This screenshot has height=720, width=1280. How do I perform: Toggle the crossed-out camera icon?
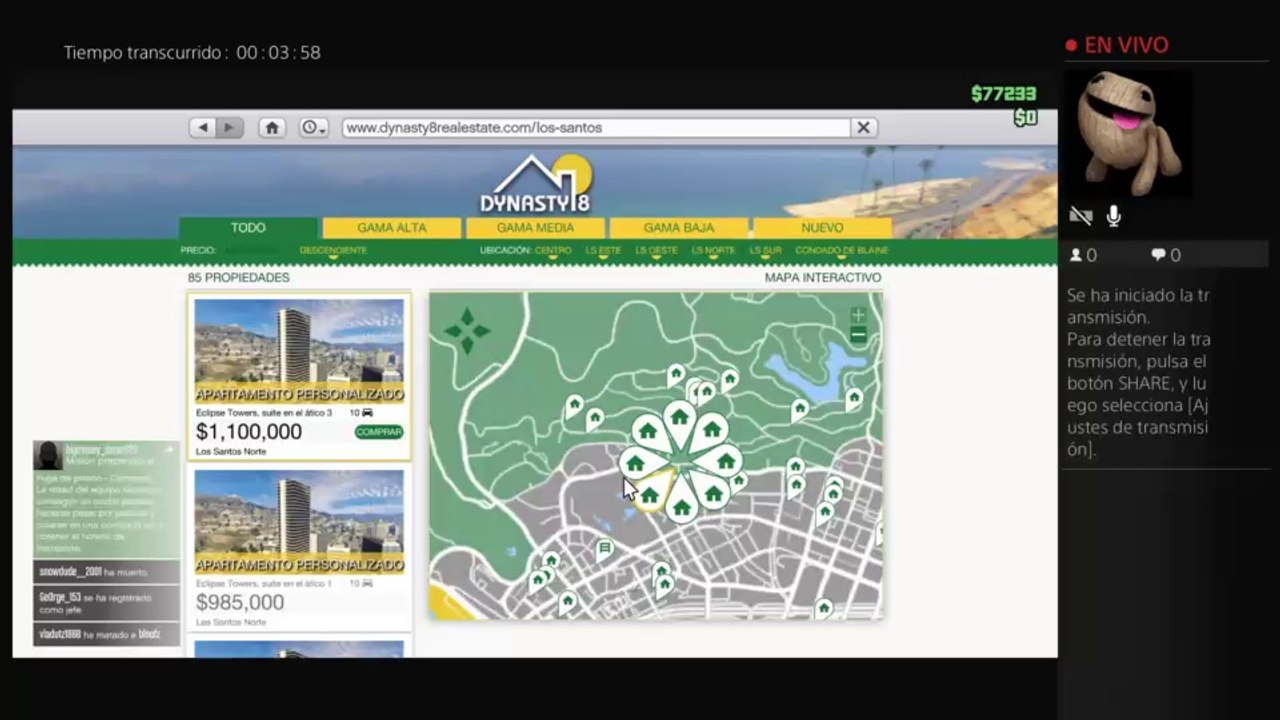click(x=1080, y=216)
